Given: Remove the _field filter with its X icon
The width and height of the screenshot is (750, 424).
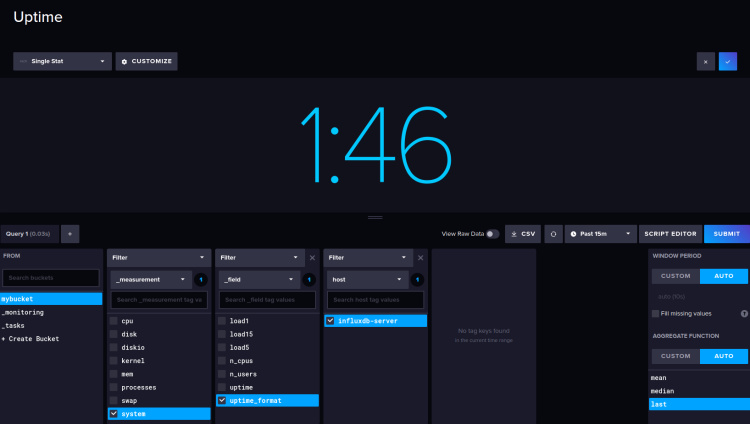Looking at the screenshot, I should (312, 257).
